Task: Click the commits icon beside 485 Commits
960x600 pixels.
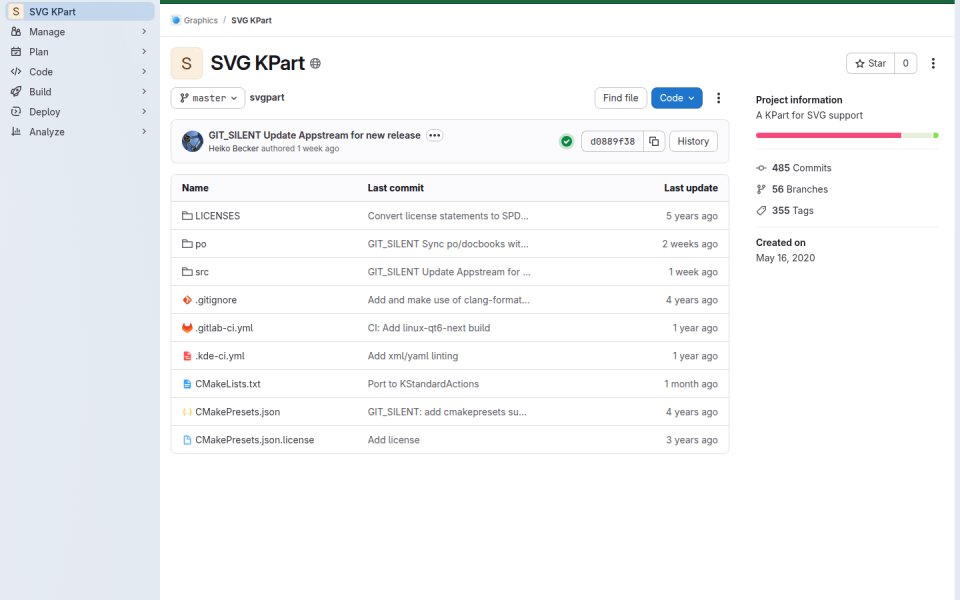Action: pos(761,168)
